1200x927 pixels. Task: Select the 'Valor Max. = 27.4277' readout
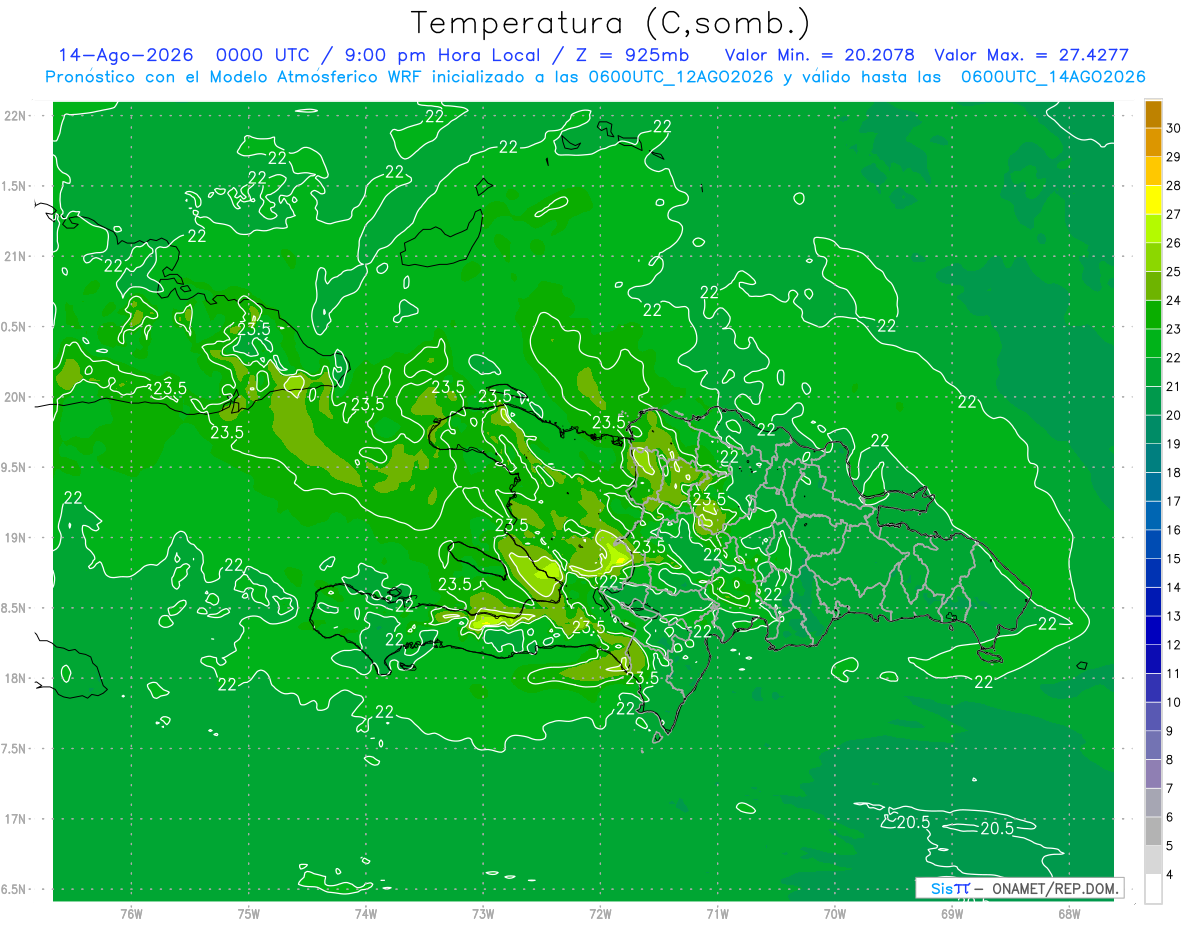tap(1031, 55)
